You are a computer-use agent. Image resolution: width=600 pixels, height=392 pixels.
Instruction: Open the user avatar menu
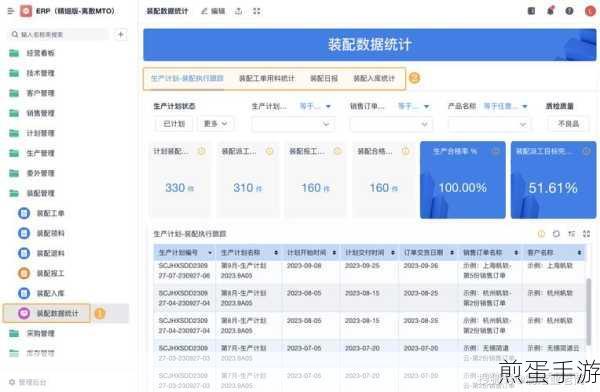tap(590, 11)
